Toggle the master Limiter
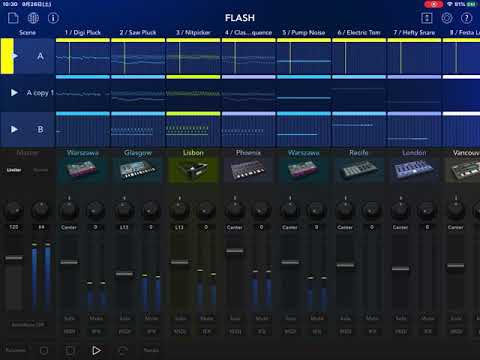 (x=14, y=170)
